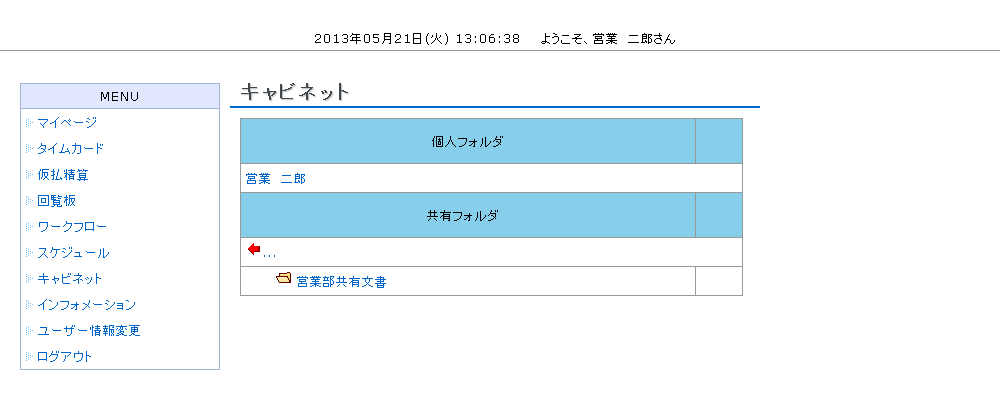Click the ... parent folder link
The height and width of the screenshot is (400, 1000).
269,254
